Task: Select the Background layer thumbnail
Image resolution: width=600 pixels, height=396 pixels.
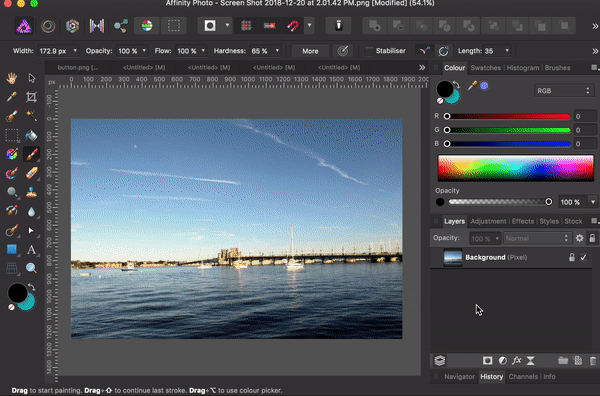Action: 453,257
